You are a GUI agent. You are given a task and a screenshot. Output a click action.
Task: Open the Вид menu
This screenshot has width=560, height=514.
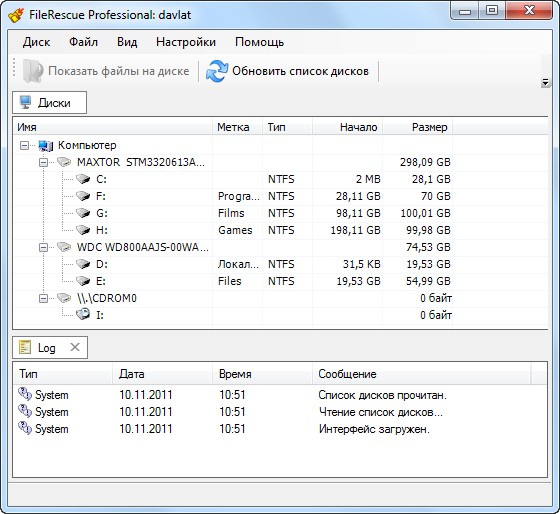127,42
